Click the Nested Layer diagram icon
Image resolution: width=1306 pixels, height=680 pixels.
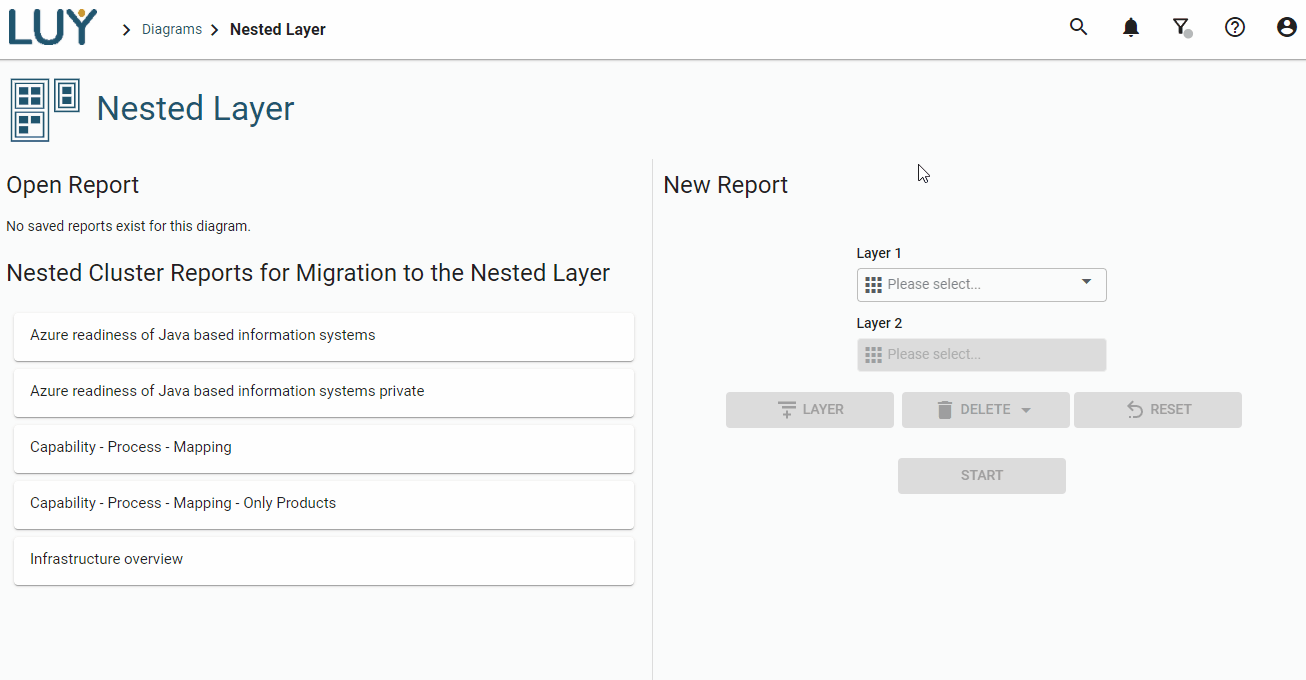(x=45, y=109)
